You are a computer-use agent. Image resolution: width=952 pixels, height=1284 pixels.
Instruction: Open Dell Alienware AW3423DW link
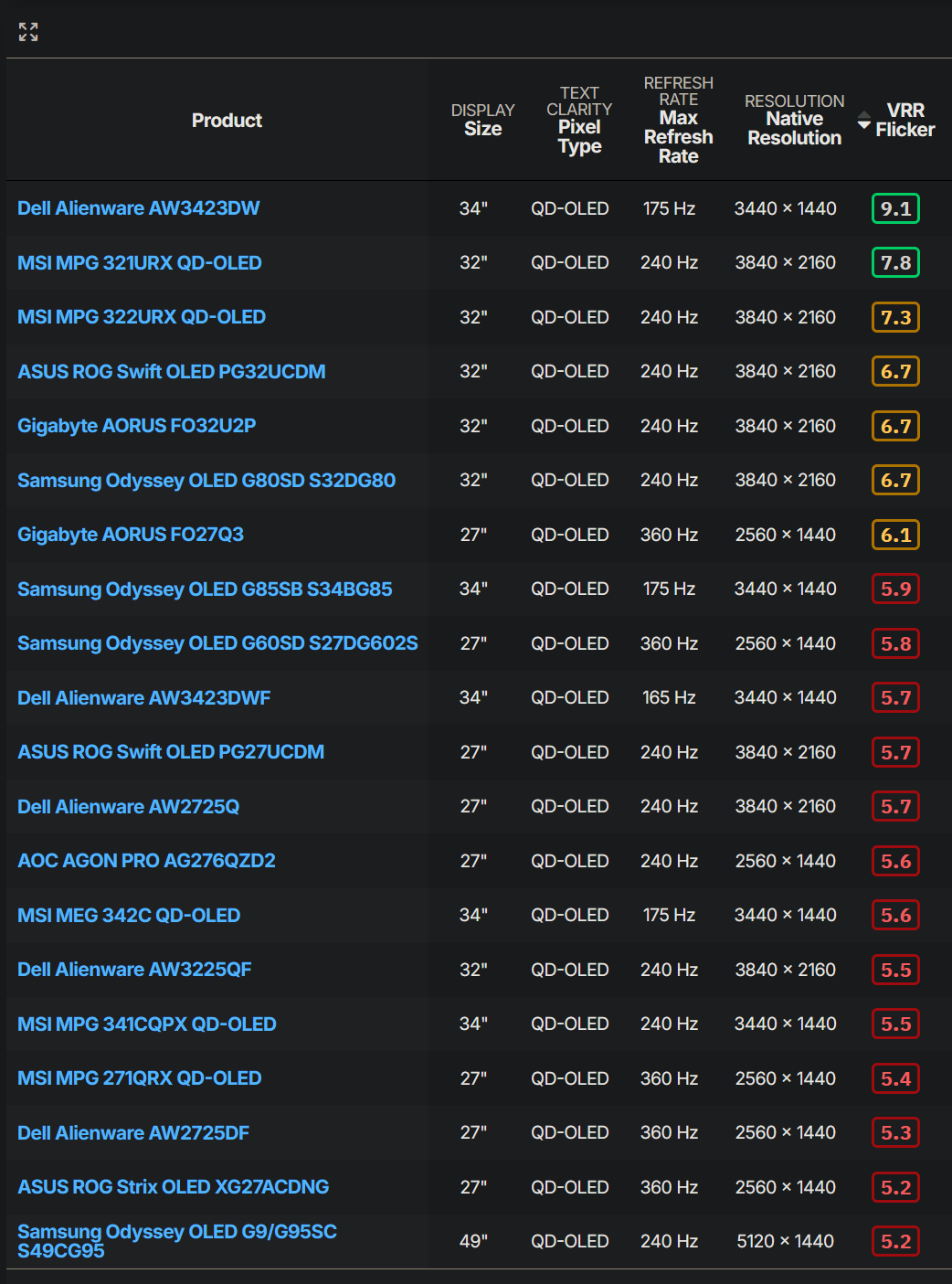[x=138, y=208]
